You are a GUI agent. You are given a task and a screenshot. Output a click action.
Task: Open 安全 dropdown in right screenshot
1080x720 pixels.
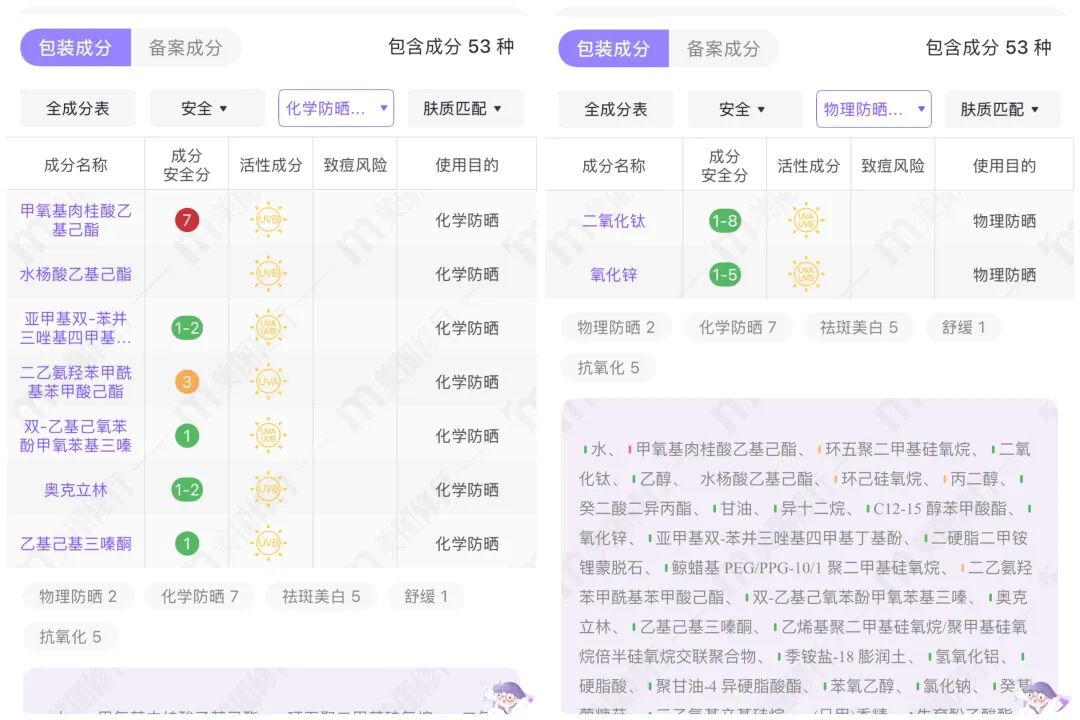tap(745, 109)
